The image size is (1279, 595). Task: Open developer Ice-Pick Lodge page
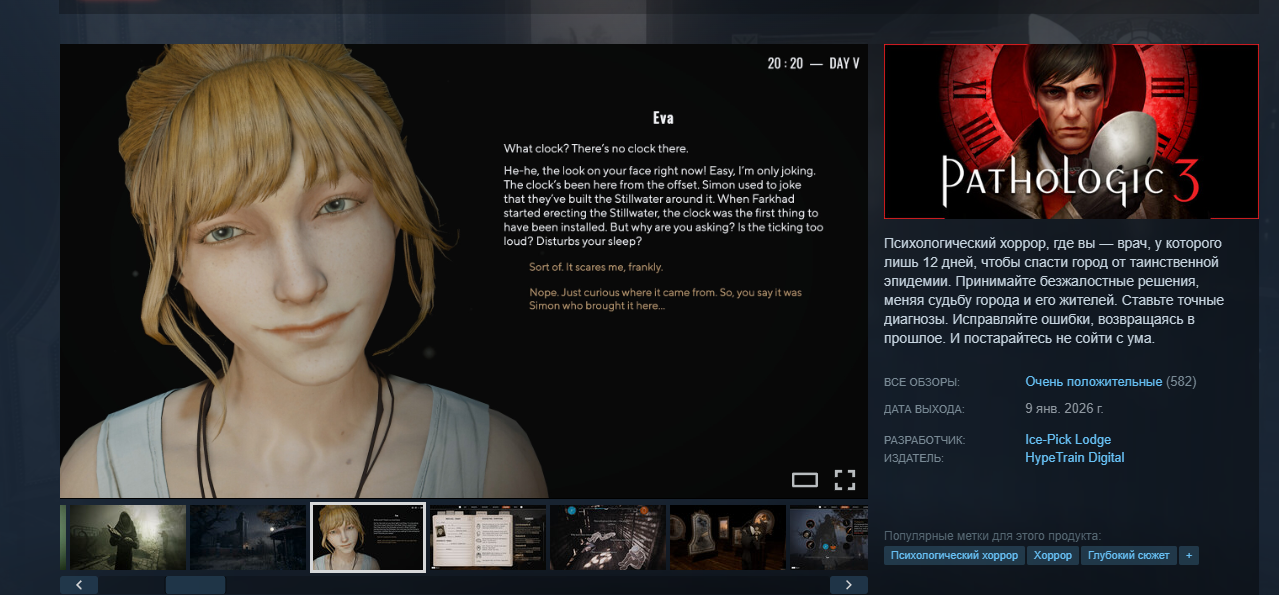1068,440
